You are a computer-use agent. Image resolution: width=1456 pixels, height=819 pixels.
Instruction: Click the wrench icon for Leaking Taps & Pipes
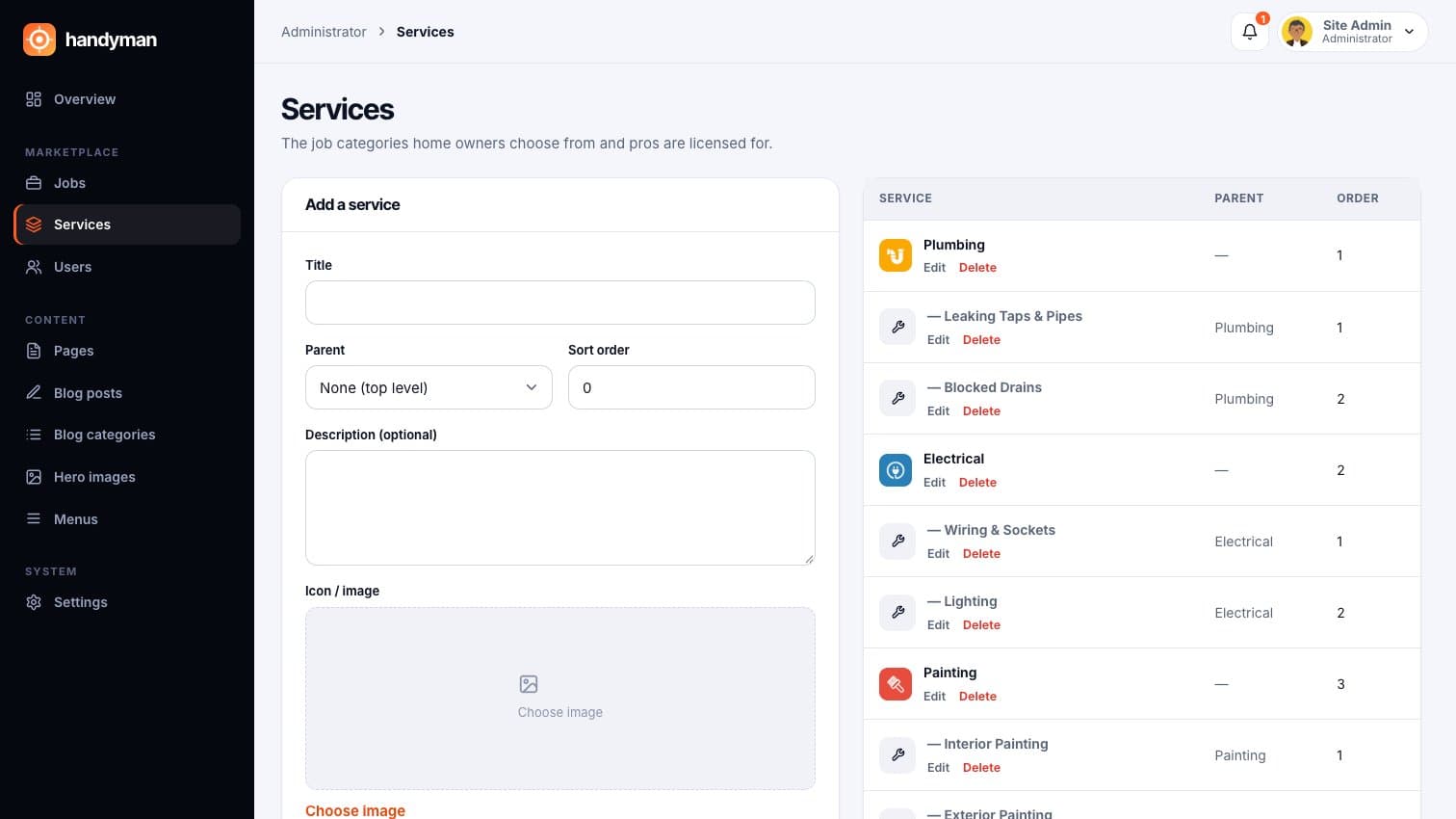(897, 327)
